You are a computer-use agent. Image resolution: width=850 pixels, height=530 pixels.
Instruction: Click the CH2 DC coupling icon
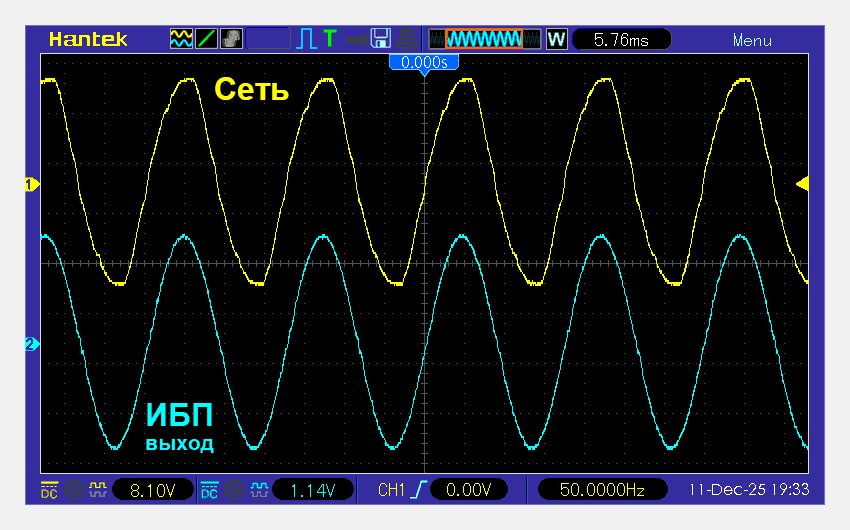pyautogui.click(x=209, y=490)
